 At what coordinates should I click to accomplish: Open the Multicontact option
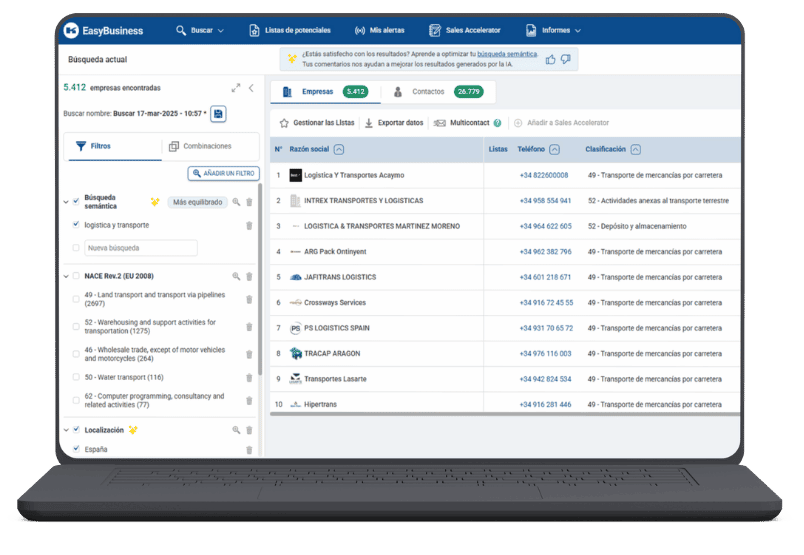(462, 123)
